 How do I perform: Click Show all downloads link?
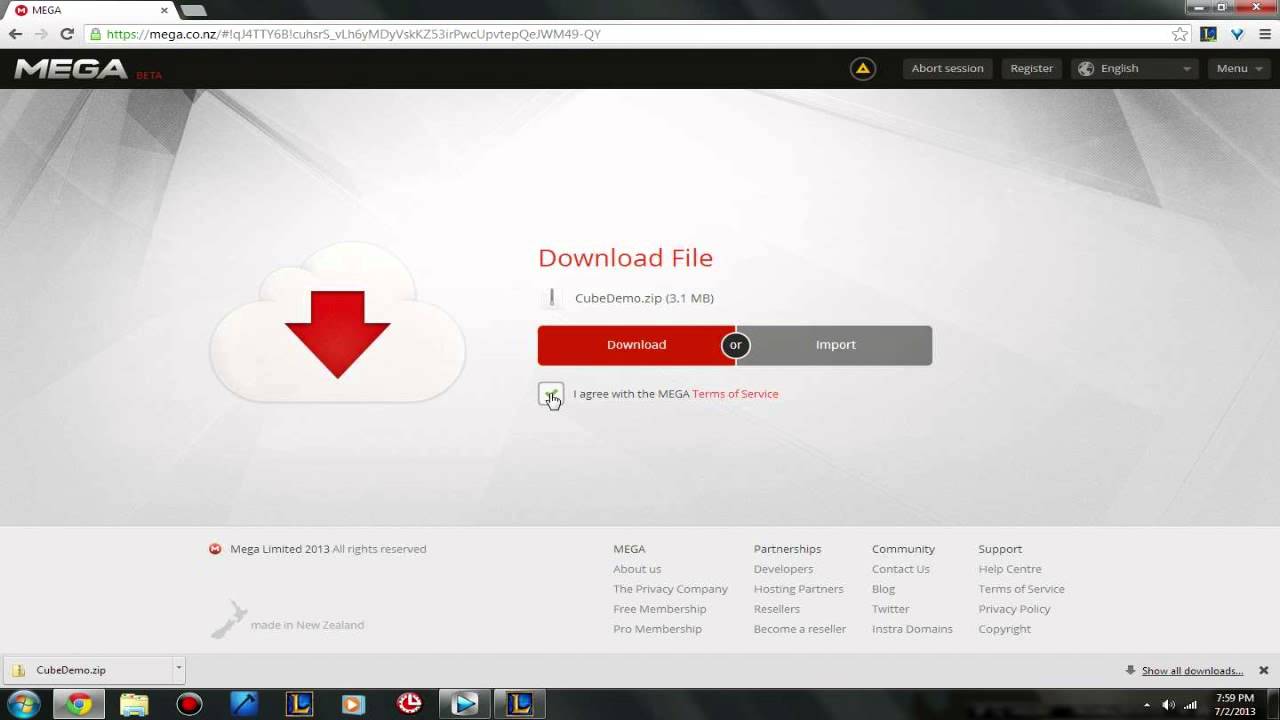tap(1192, 670)
